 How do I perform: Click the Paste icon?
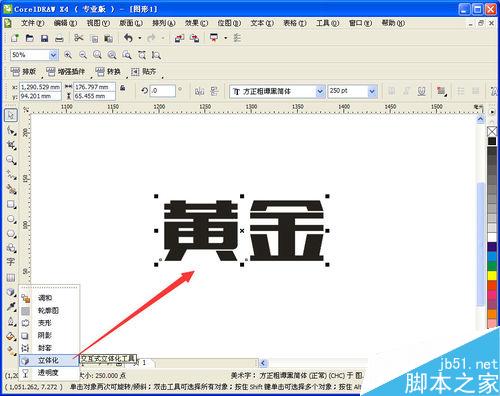[108, 39]
